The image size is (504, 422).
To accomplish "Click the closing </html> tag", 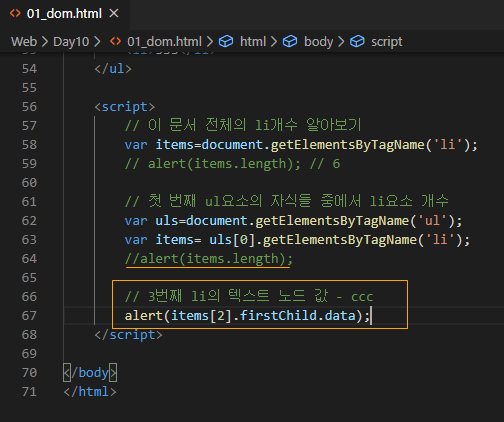I will coord(90,392).
